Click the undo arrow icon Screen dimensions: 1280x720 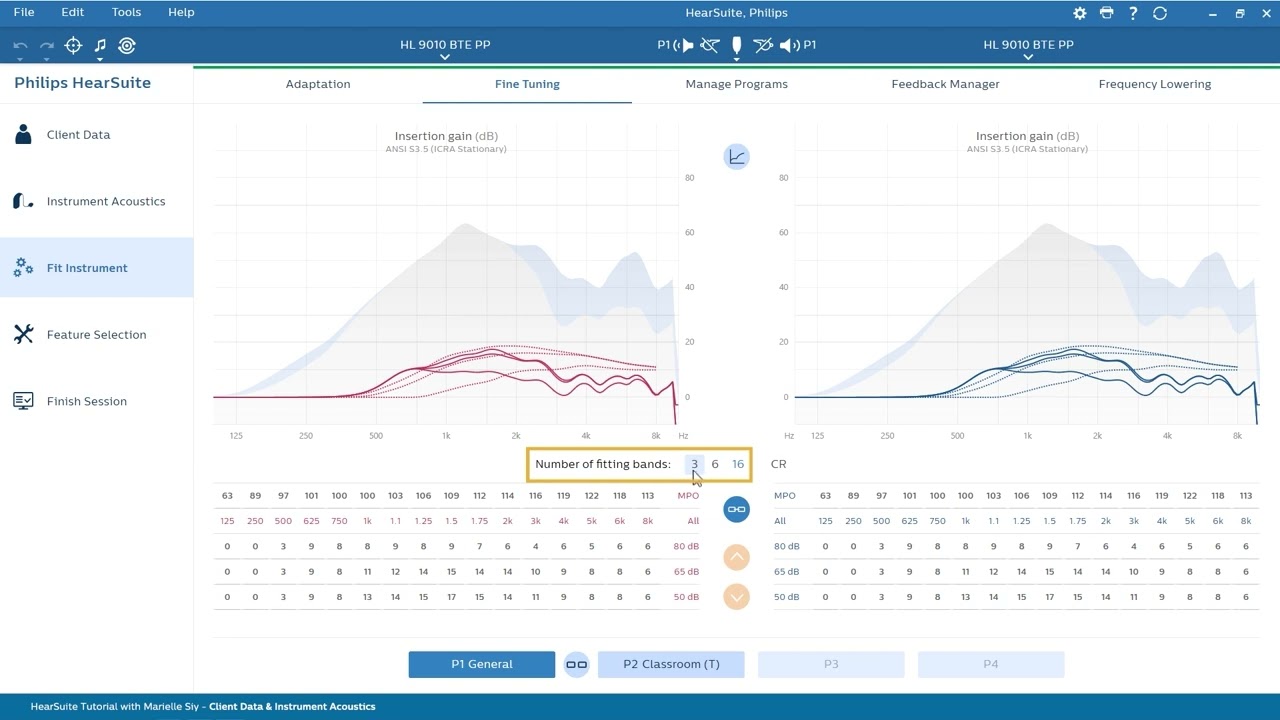click(20, 45)
